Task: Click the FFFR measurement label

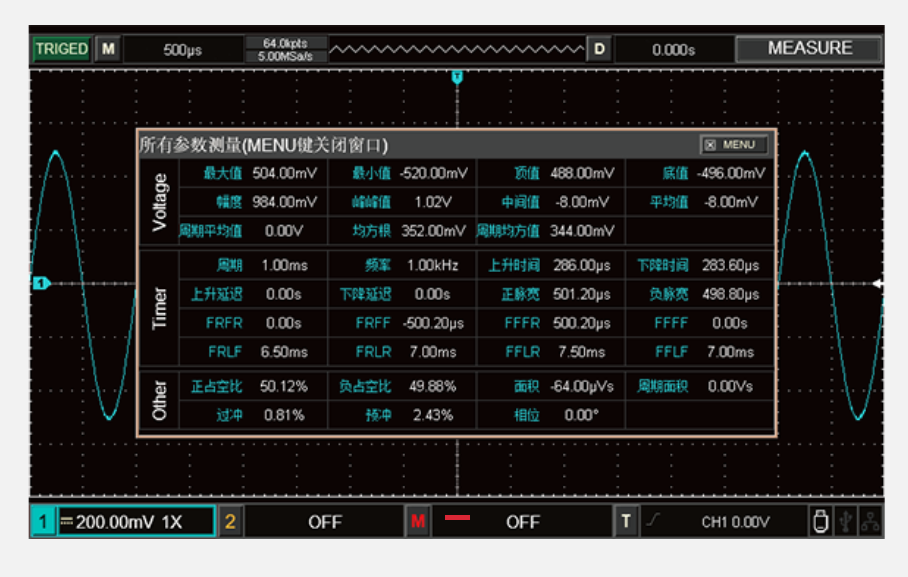Action: click(522, 323)
